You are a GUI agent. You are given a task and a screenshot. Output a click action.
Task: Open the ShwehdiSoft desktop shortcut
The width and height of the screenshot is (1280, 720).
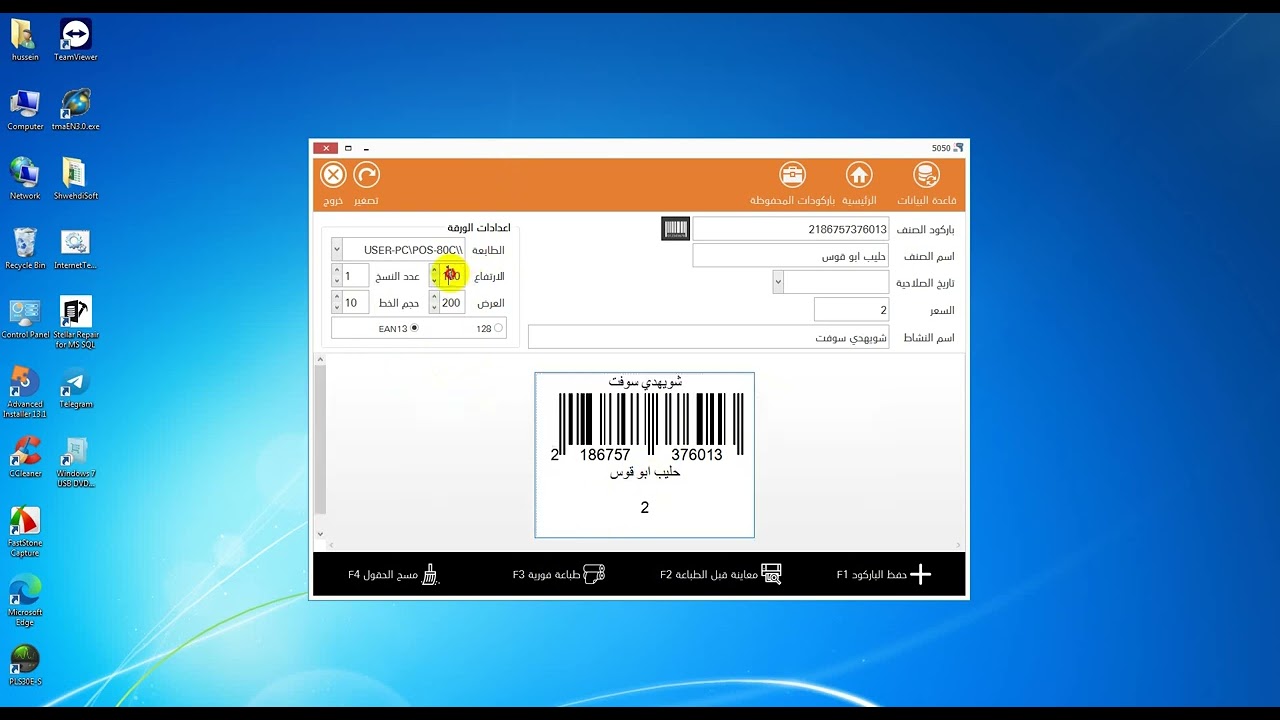click(76, 179)
